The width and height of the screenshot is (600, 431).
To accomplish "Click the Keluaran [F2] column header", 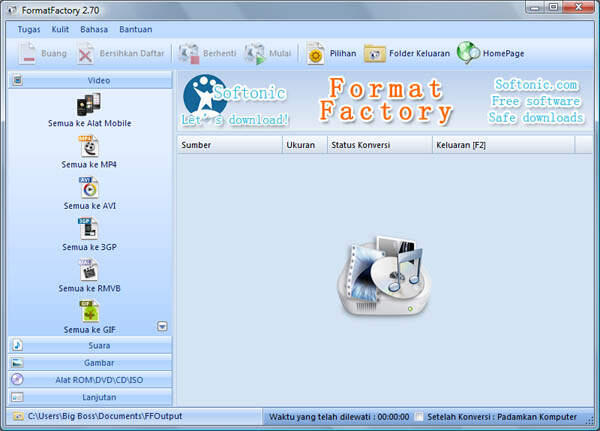I will (504, 145).
